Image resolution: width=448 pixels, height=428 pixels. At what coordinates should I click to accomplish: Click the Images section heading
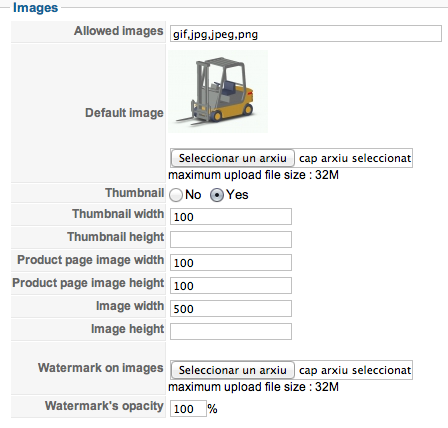point(35,7)
